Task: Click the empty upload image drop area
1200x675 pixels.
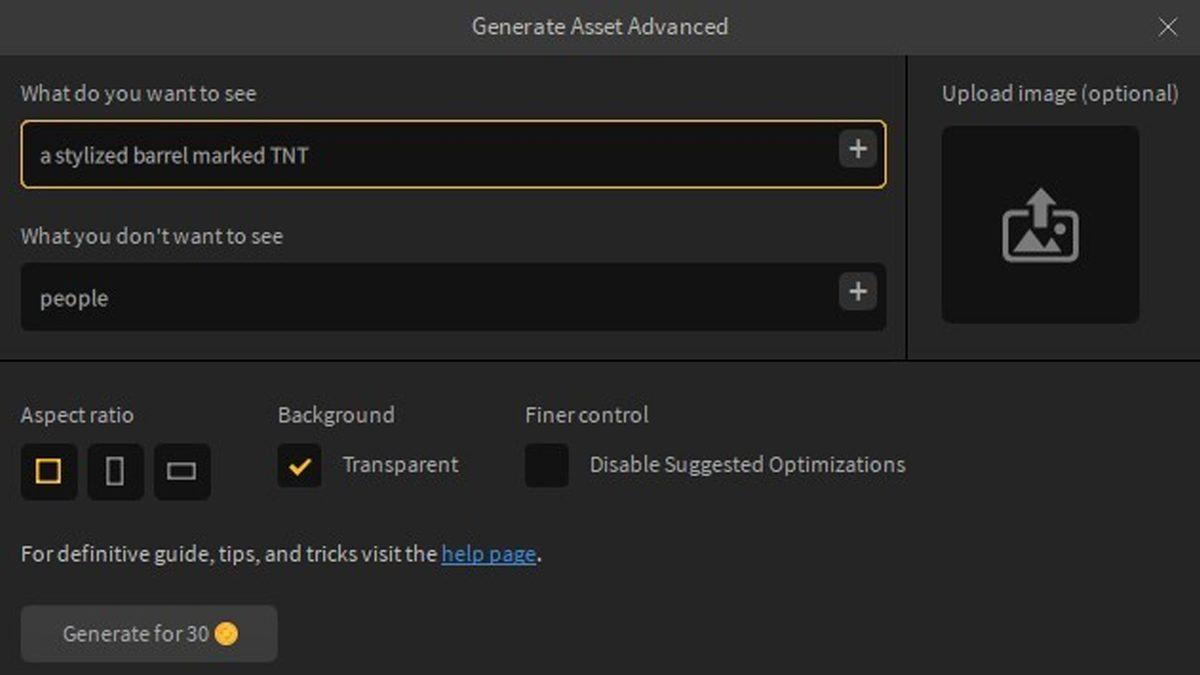Action: [1040, 290]
